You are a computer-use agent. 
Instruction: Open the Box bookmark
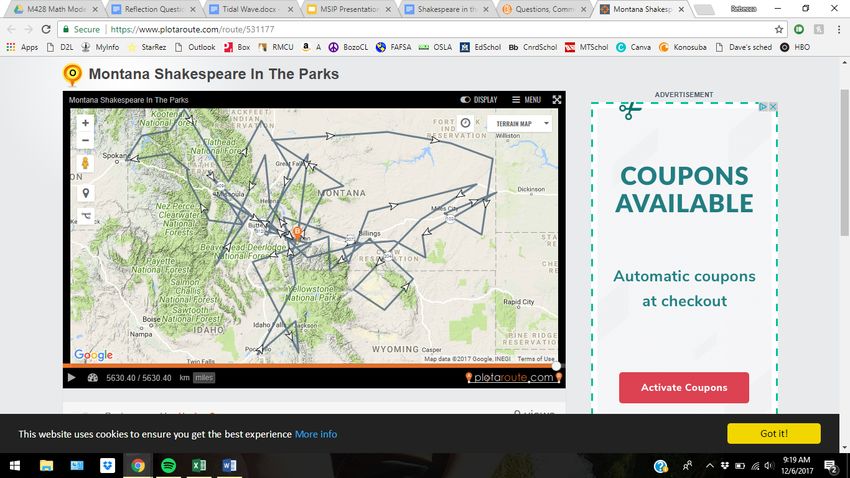tap(237, 47)
